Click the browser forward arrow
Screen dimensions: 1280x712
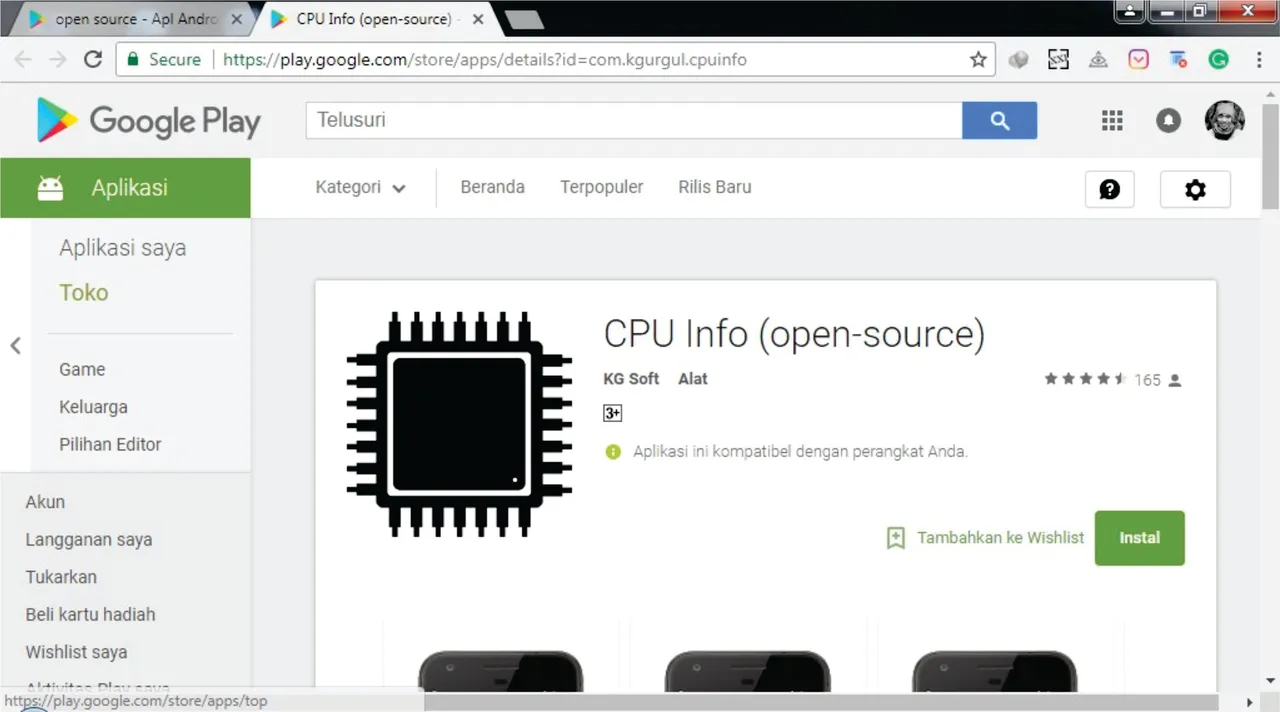[58, 60]
